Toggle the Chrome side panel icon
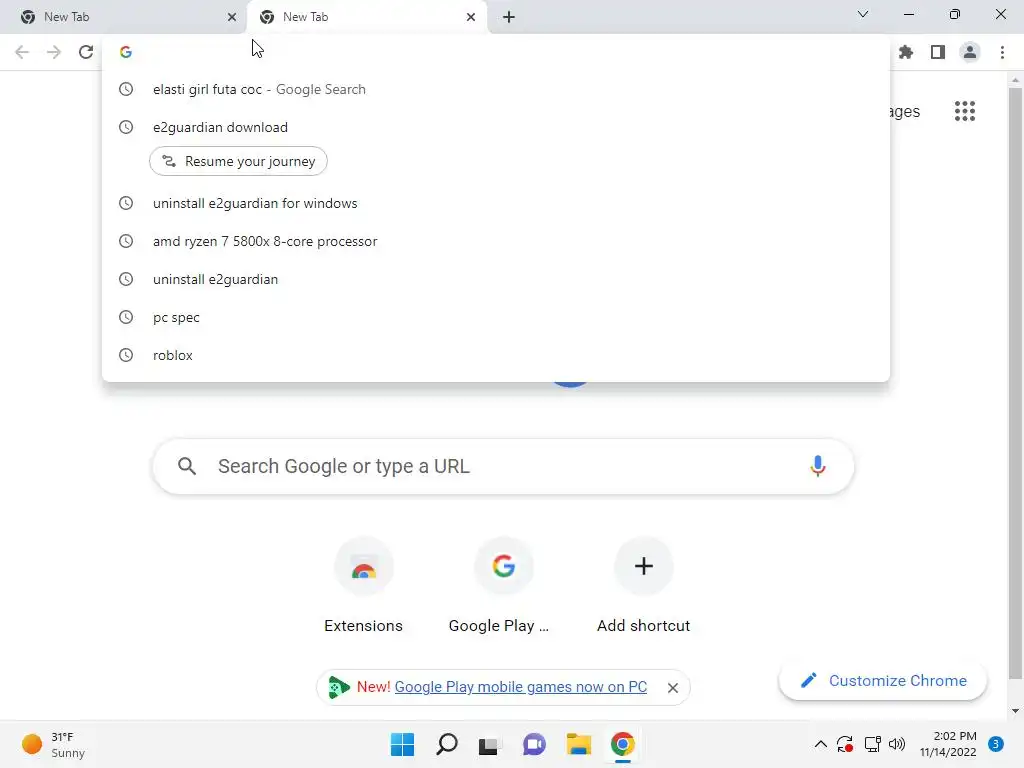This screenshot has height=768, width=1024. pos(938,52)
